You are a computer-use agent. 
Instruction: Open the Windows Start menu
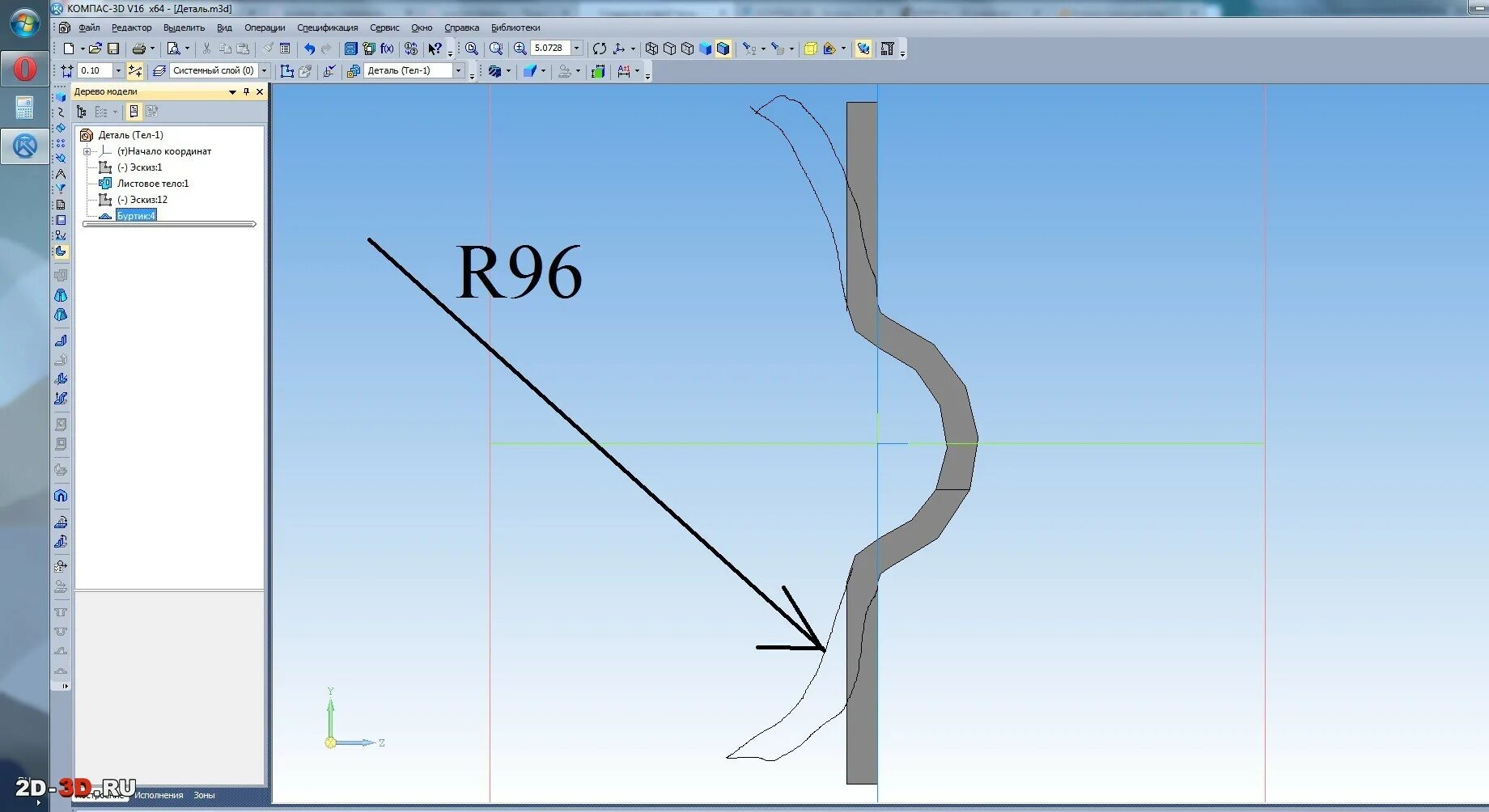point(24,23)
